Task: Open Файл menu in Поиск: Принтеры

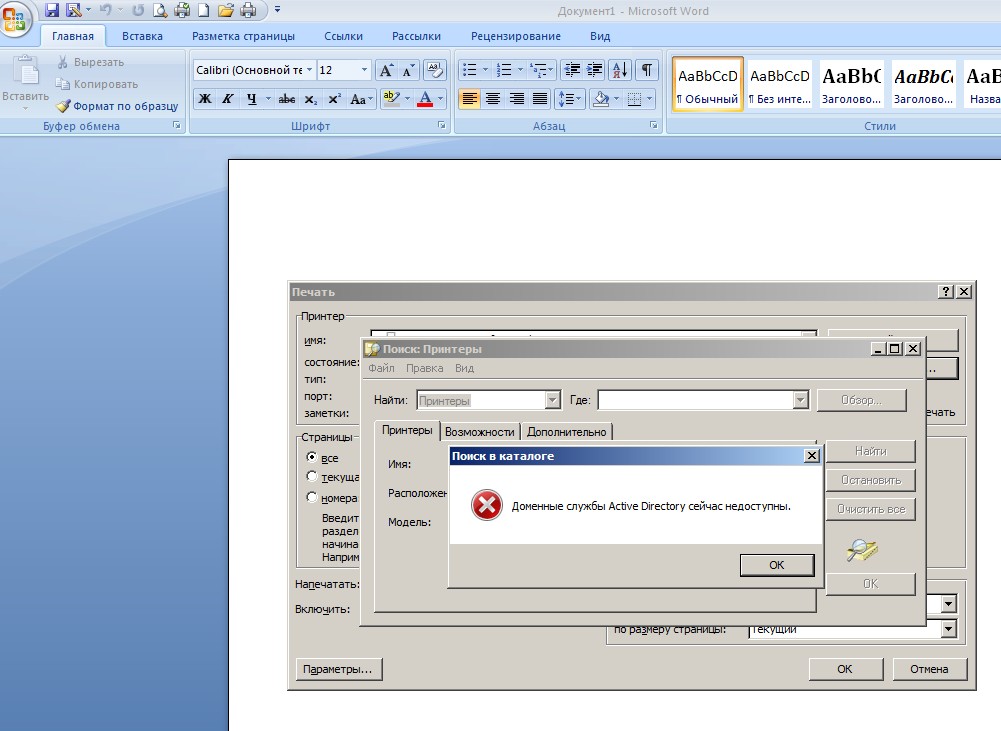Action: 381,368
